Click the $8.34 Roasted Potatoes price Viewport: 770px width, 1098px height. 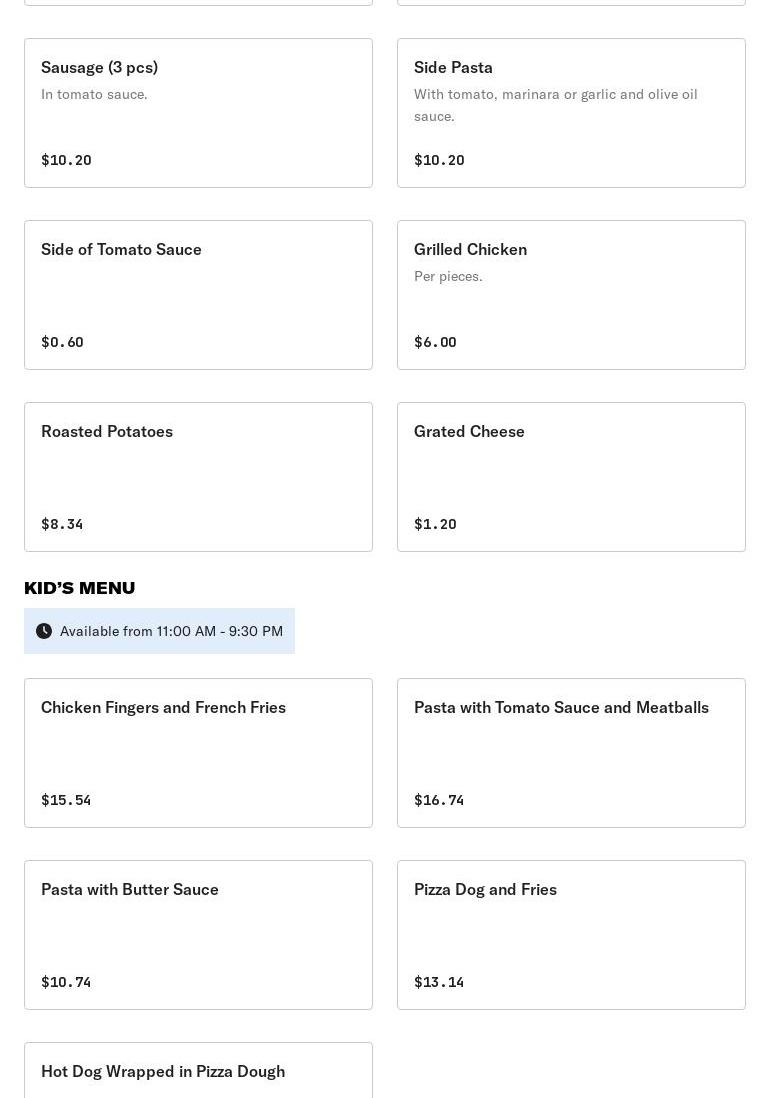pyautogui.click(x=62, y=524)
